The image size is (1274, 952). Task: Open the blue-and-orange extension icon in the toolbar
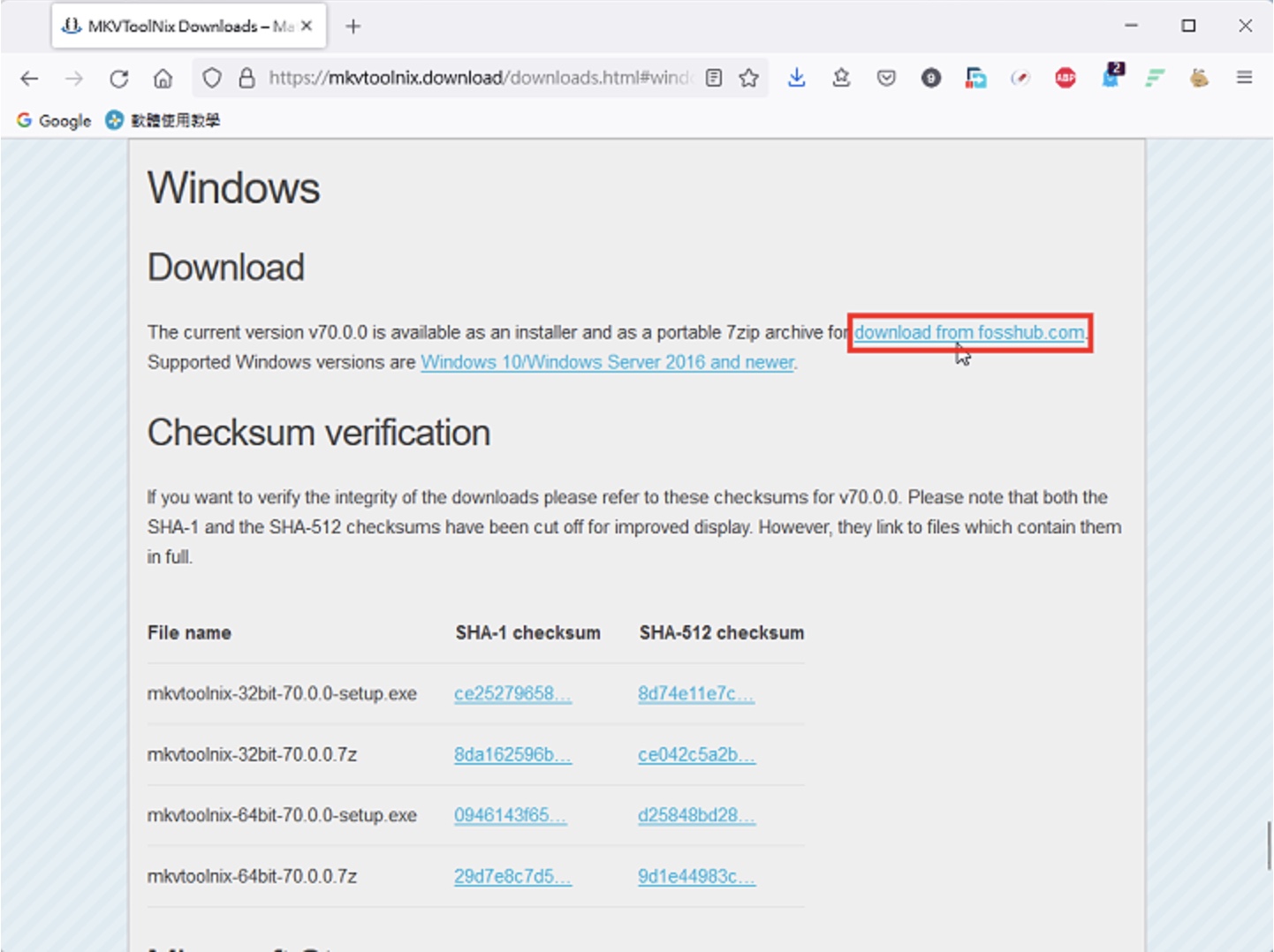975,79
